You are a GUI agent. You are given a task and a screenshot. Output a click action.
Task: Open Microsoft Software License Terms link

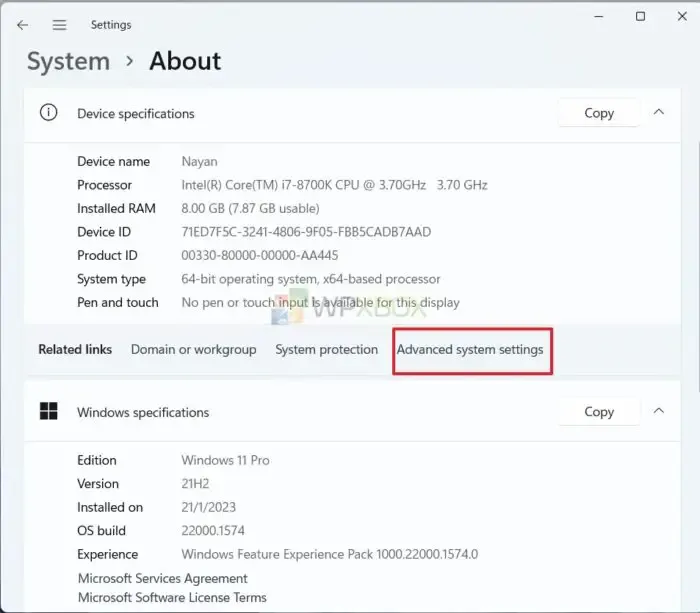coord(172,597)
